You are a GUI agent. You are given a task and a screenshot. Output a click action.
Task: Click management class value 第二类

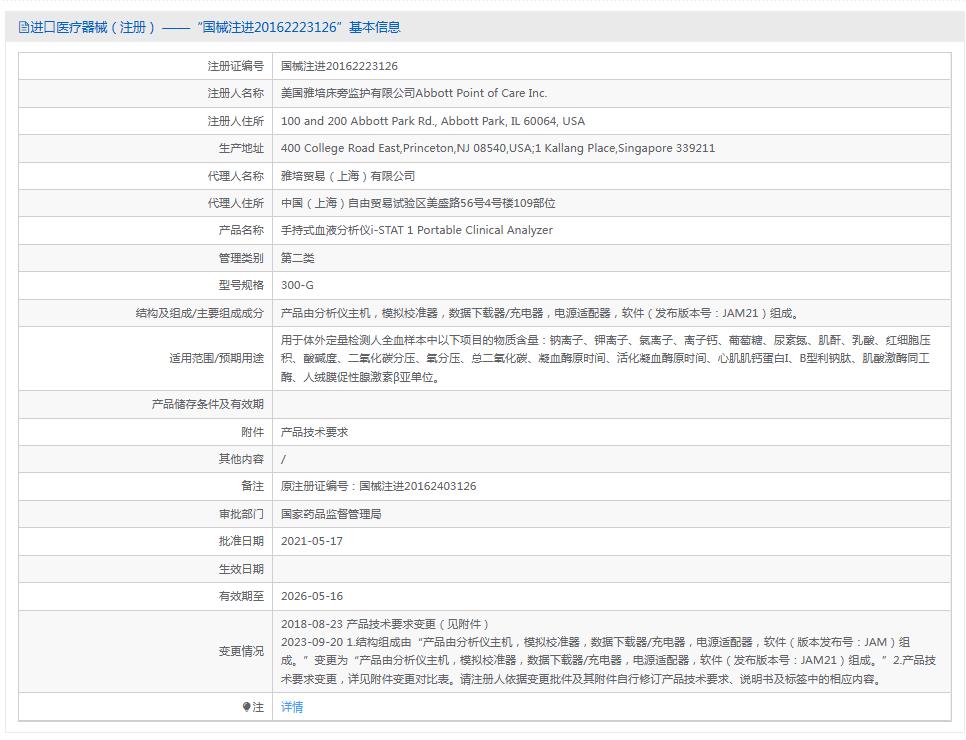click(x=298, y=258)
